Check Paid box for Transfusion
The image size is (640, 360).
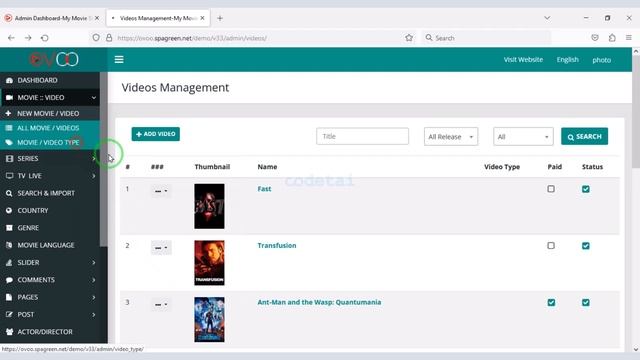[x=551, y=246]
